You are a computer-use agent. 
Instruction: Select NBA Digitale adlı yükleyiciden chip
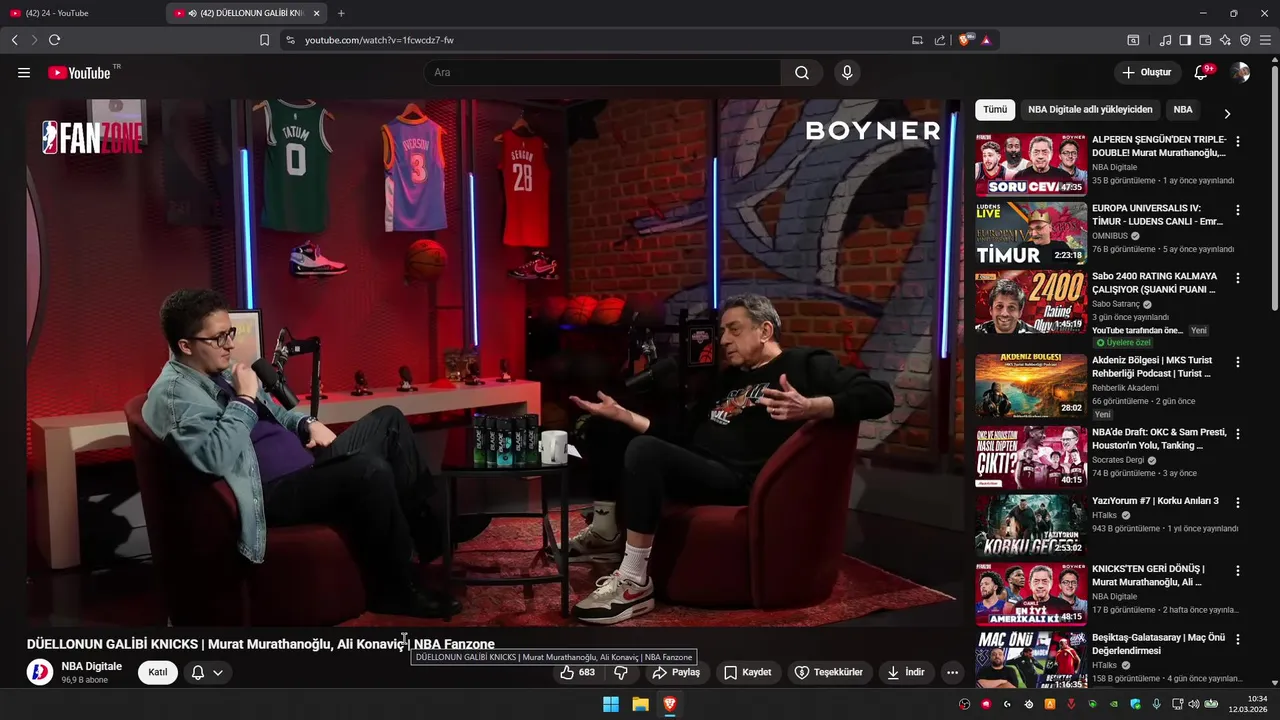(1090, 110)
